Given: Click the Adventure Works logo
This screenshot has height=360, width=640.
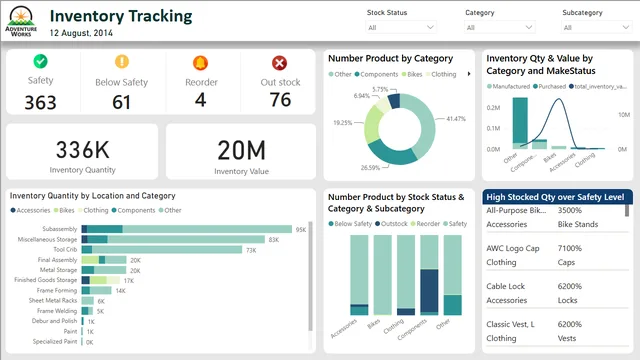Looking at the screenshot, I should coord(21,21).
